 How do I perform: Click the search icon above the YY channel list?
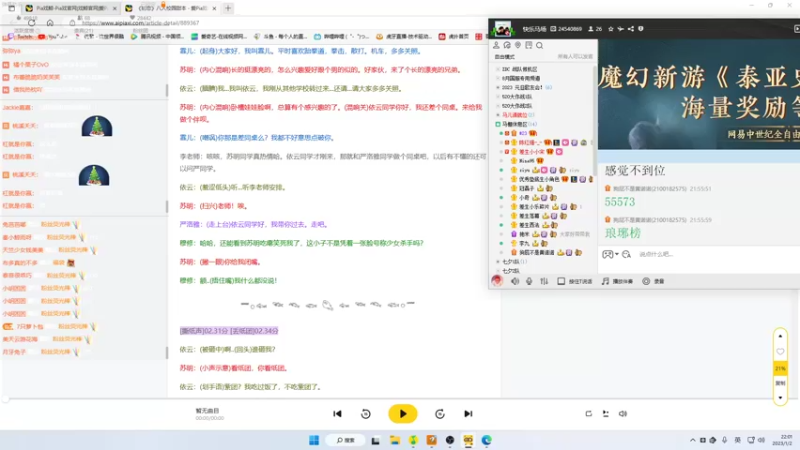click(539, 45)
